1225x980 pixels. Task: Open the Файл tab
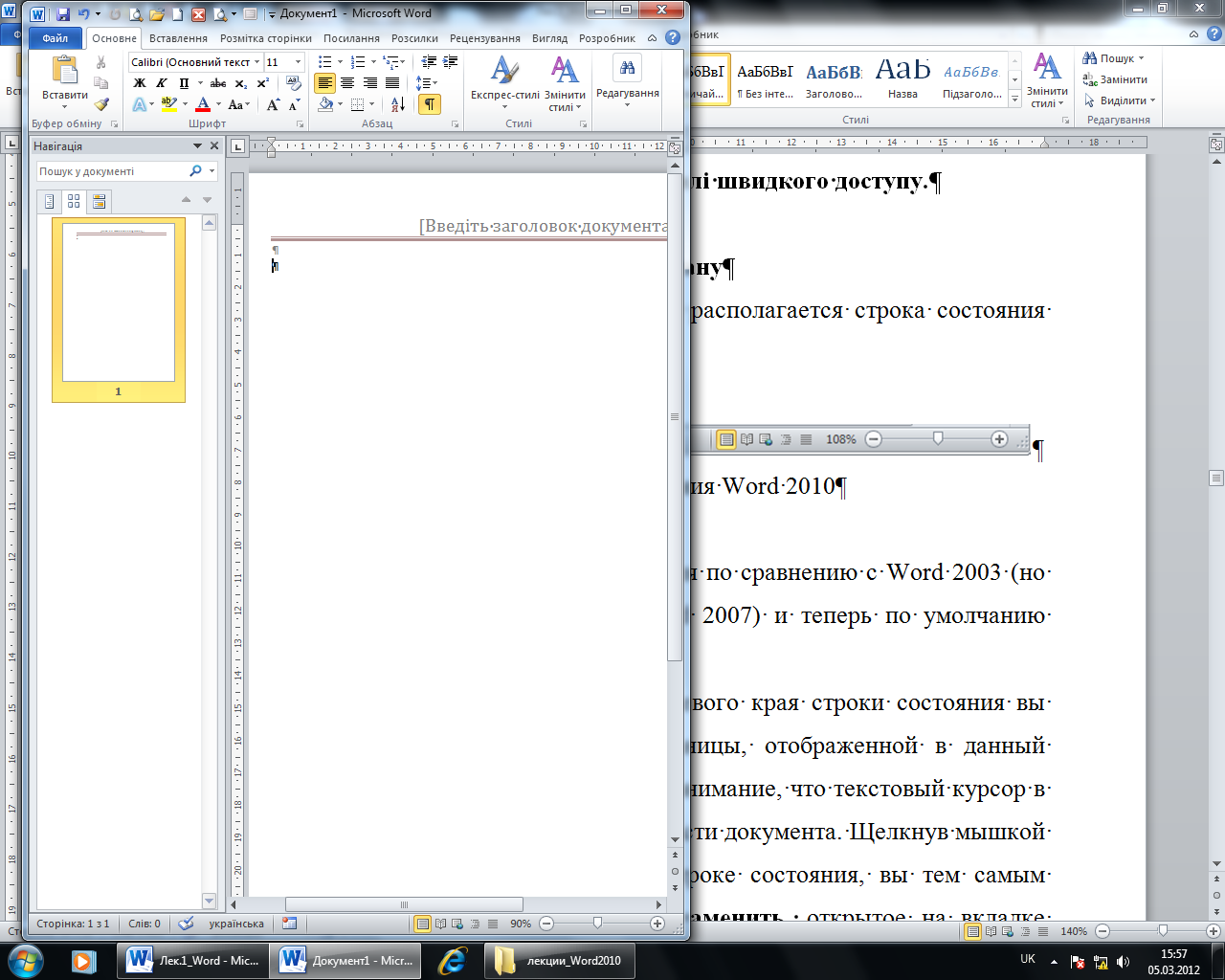[x=56, y=38]
